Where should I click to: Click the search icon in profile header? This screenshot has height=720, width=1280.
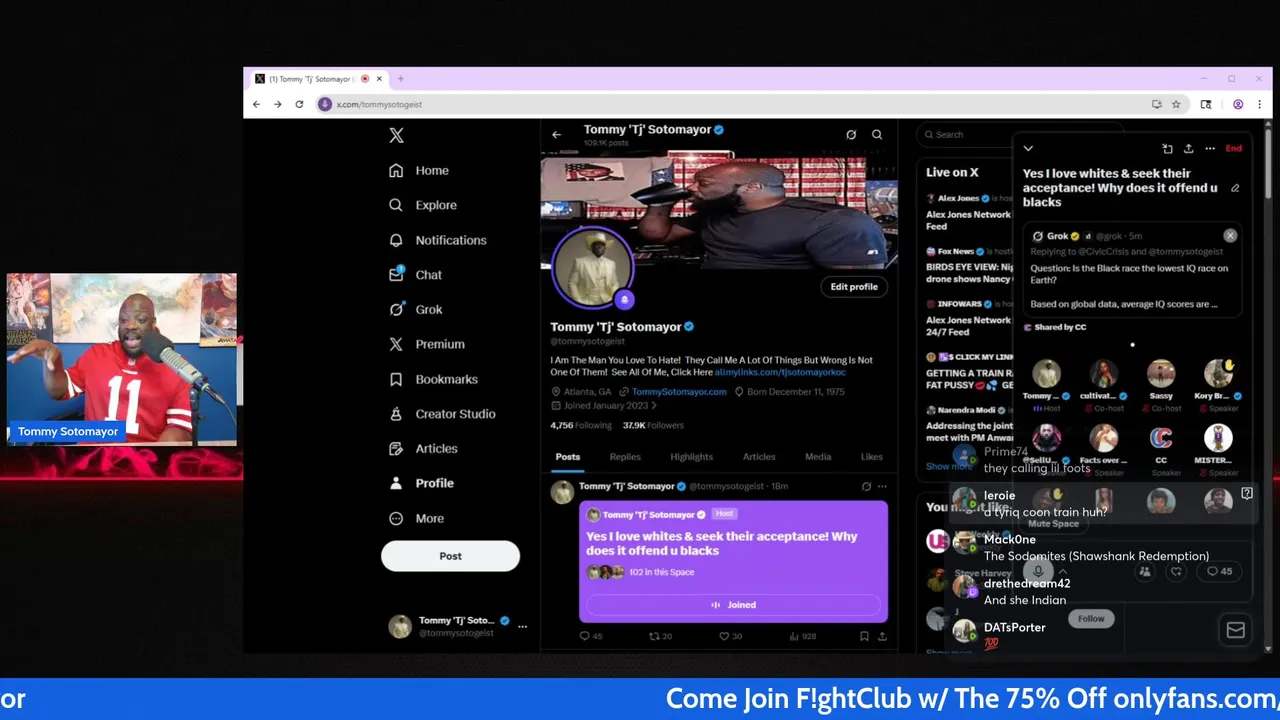click(877, 134)
